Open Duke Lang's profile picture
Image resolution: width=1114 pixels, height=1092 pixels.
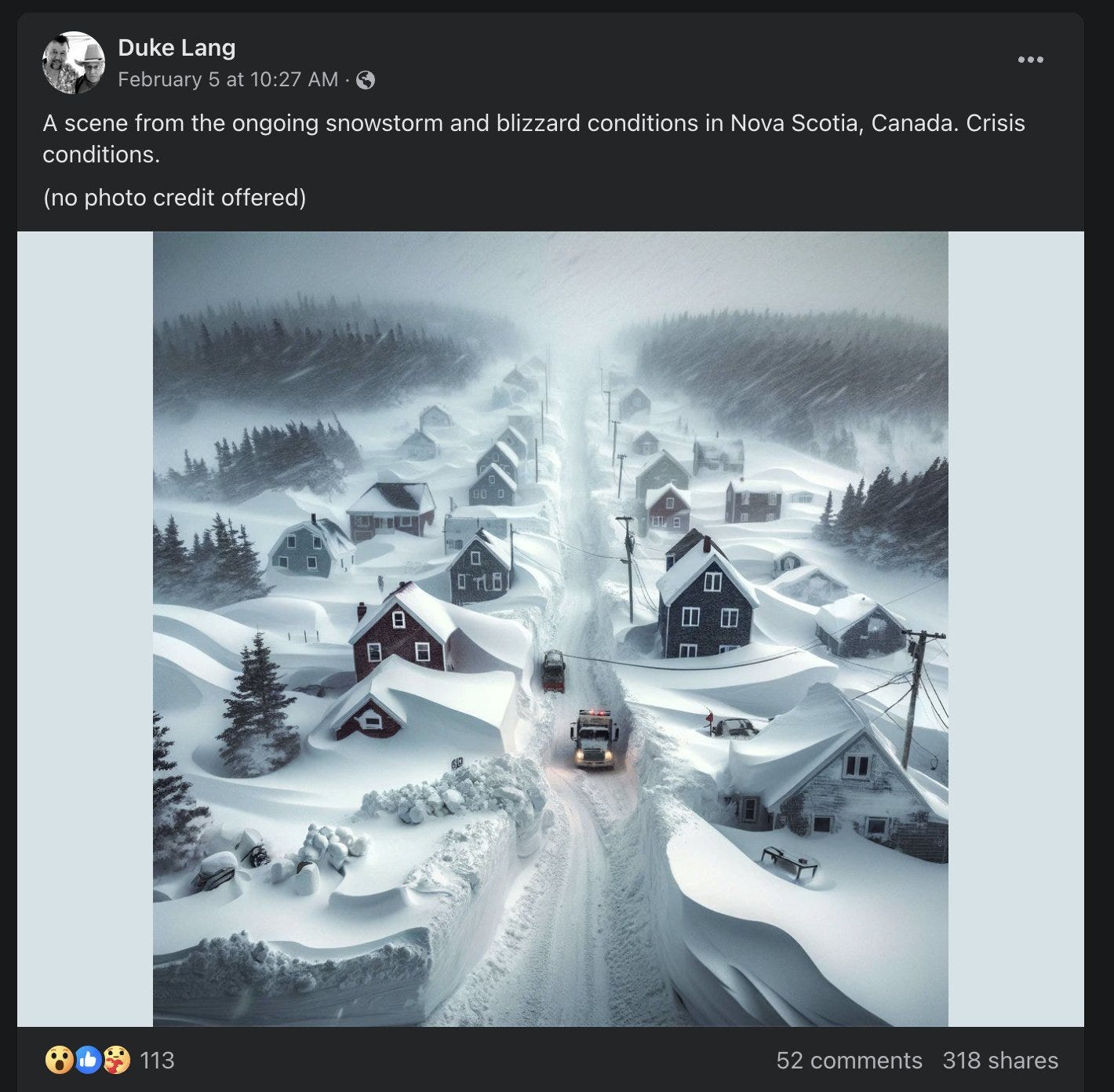73,63
